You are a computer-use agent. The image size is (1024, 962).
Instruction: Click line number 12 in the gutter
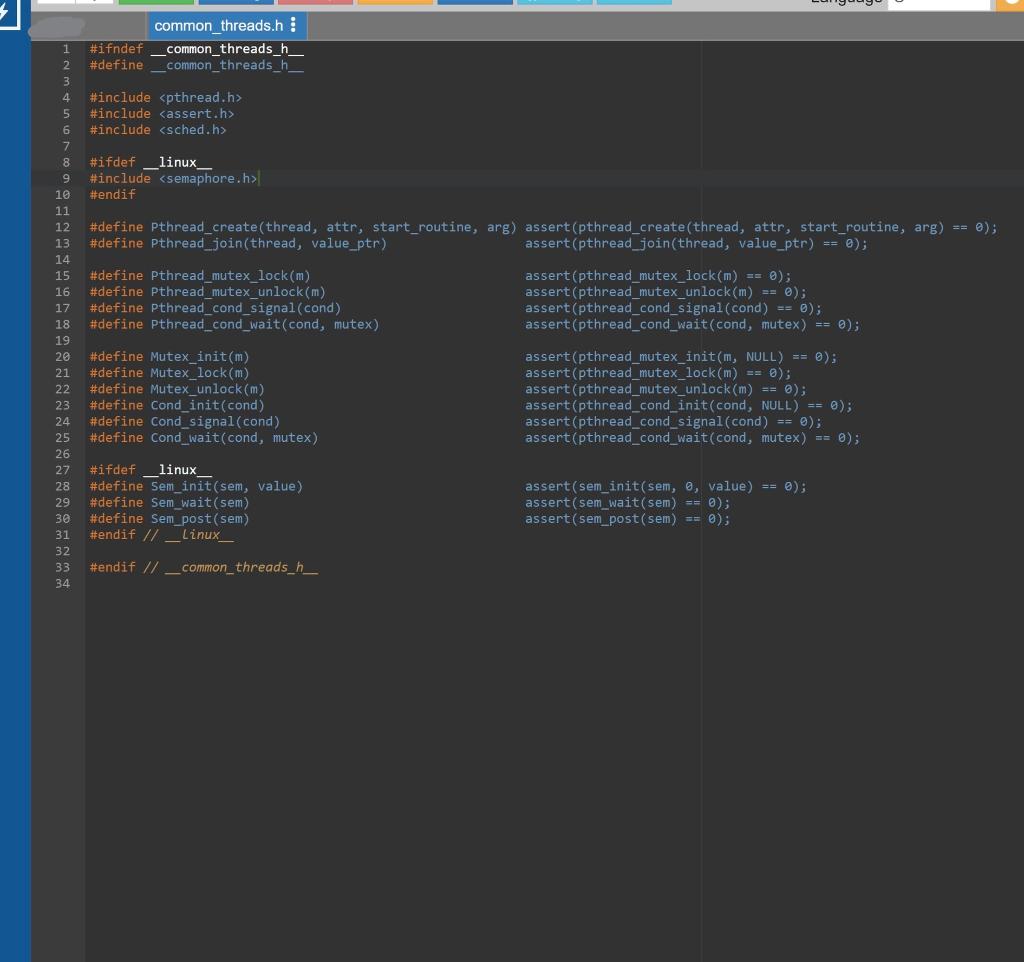coord(62,227)
